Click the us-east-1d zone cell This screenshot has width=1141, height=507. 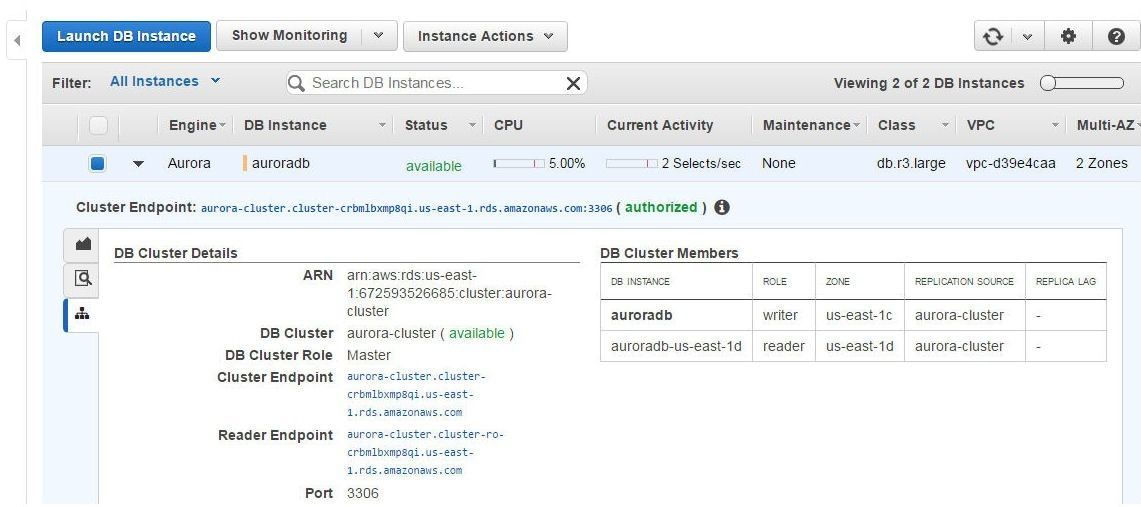859,346
